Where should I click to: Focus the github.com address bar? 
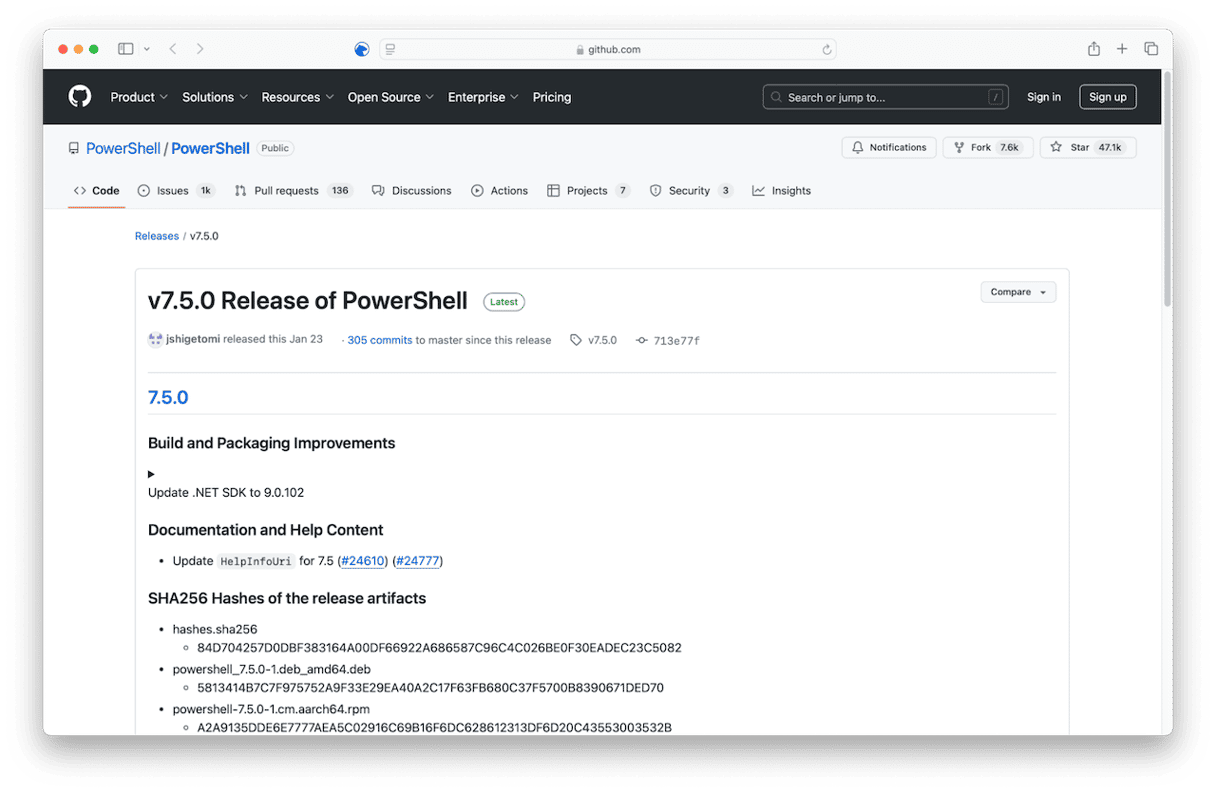pos(607,49)
